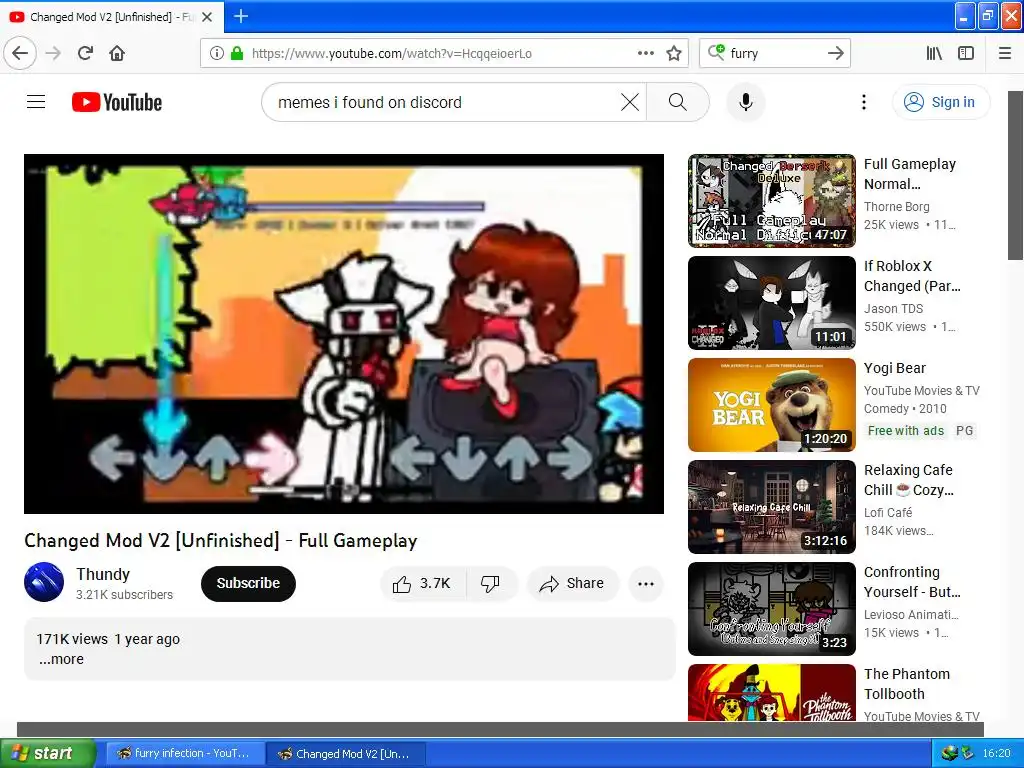
Task: Click the Free with ads badge
Action: point(905,431)
